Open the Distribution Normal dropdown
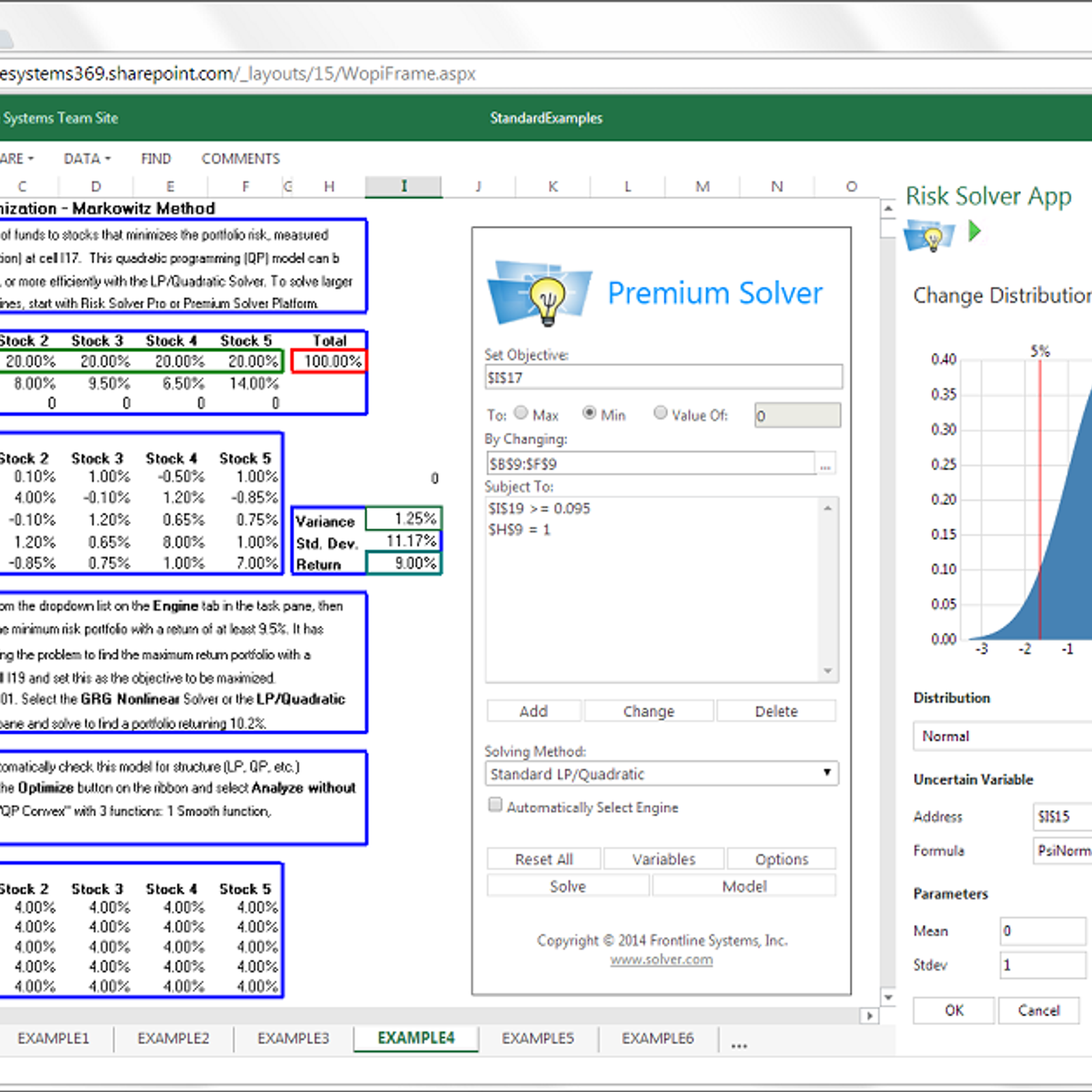The height and width of the screenshot is (1092, 1092). click(x=1002, y=736)
